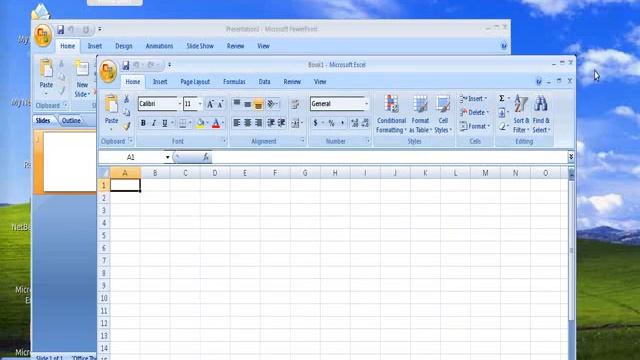Open Excel View tab
Viewport: 640px width, 360px height.
(x=320, y=82)
